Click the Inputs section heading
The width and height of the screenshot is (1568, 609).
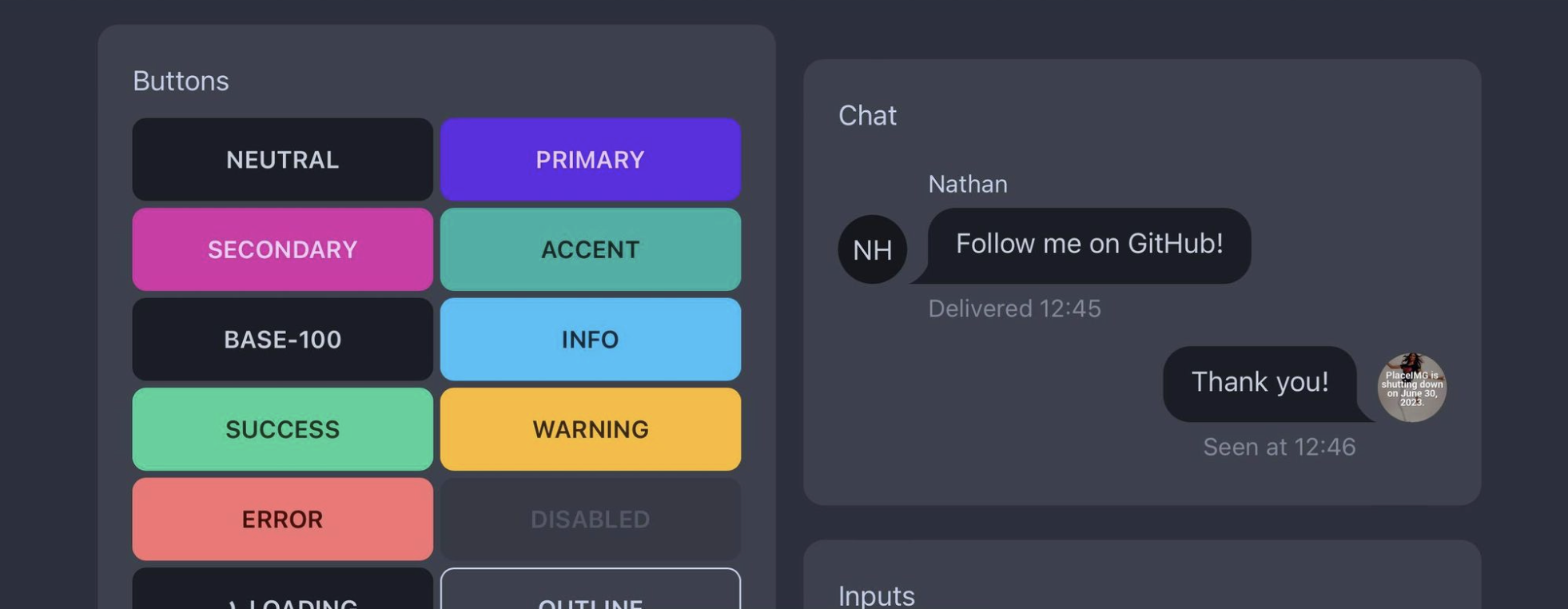coord(876,595)
